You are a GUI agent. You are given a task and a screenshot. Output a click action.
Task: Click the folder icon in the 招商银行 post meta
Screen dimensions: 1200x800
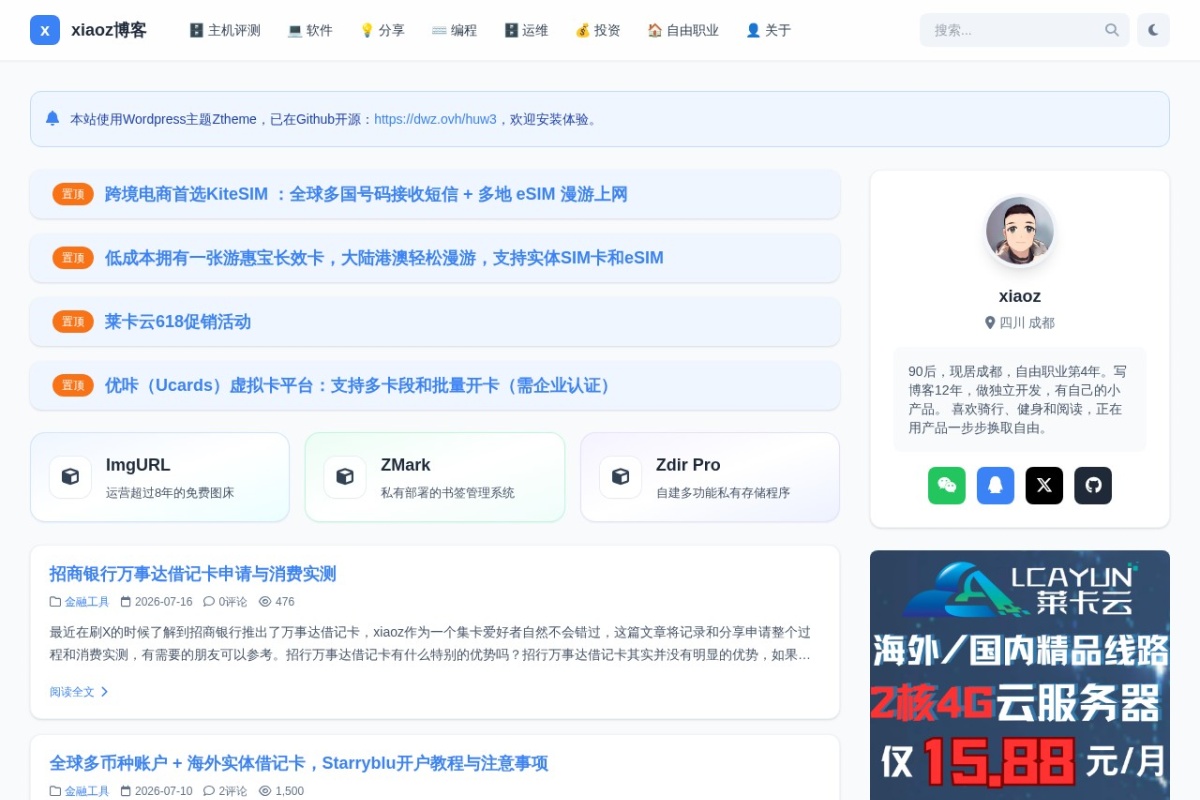point(55,602)
